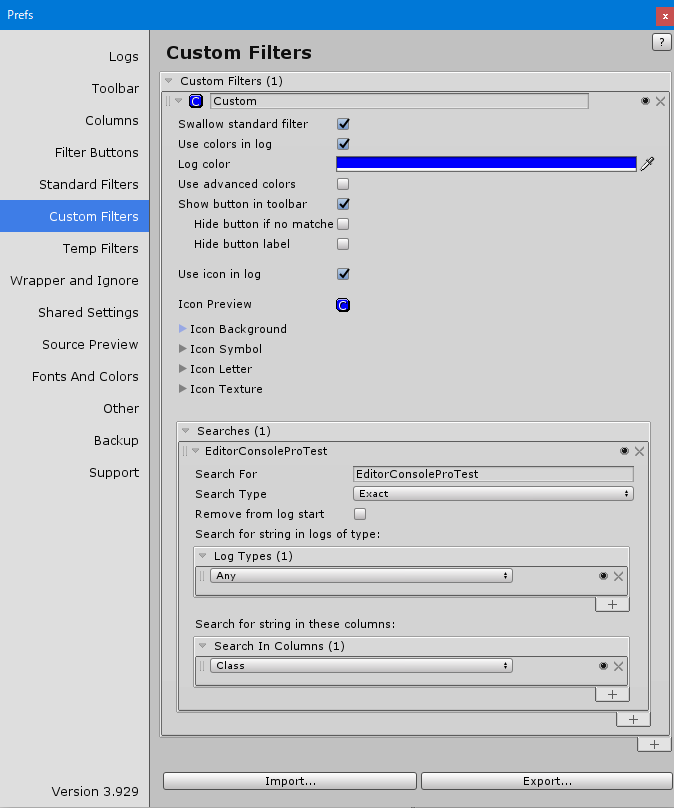Image resolution: width=674 pixels, height=808 pixels.
Task: Open the Class column dropdown
Action: [x=361, y=666]
